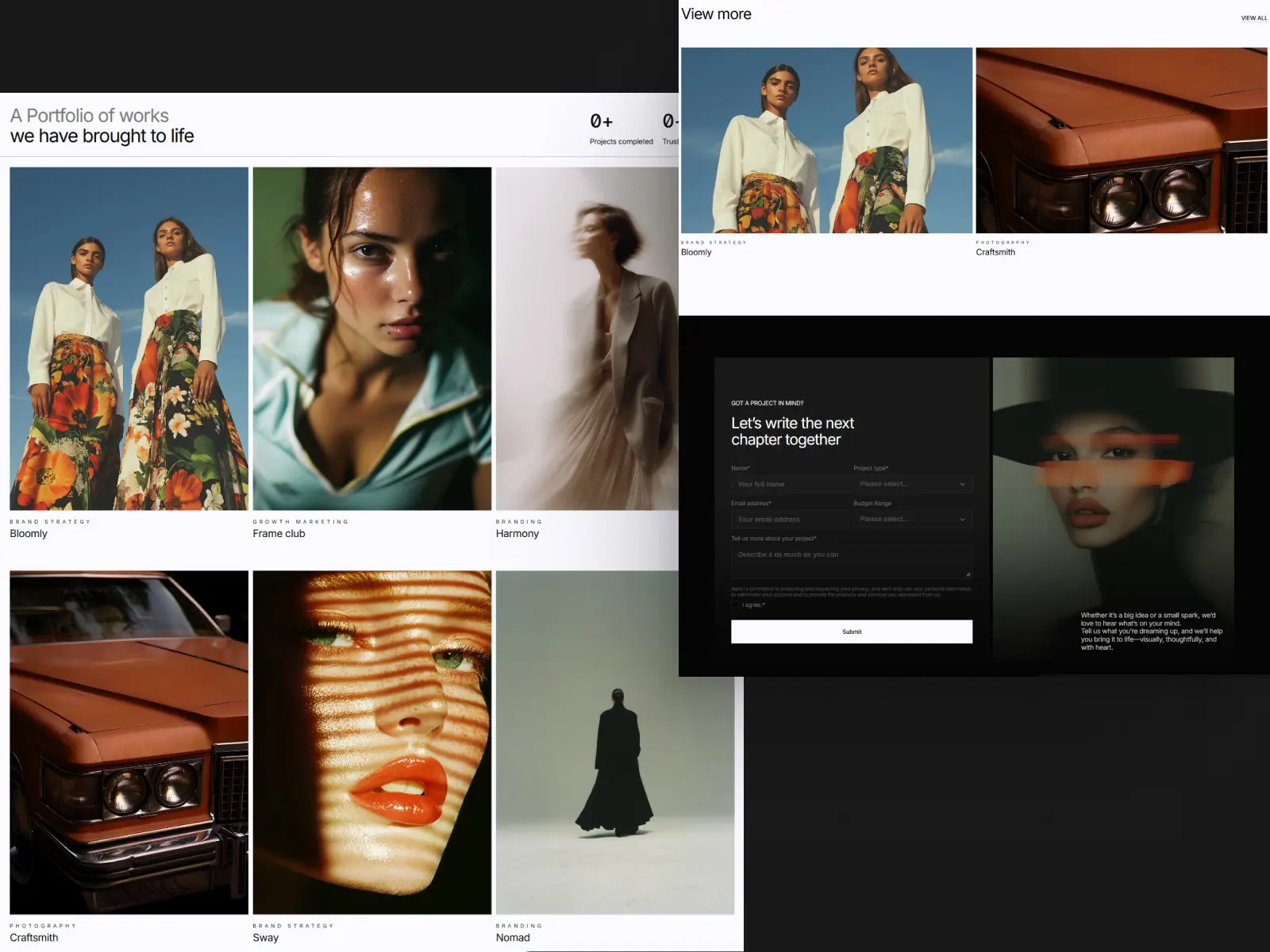Screen dimensions: 1270x952
Task: Click the 'GROWTH MARKETING' category label
Action: coord(301,522)
